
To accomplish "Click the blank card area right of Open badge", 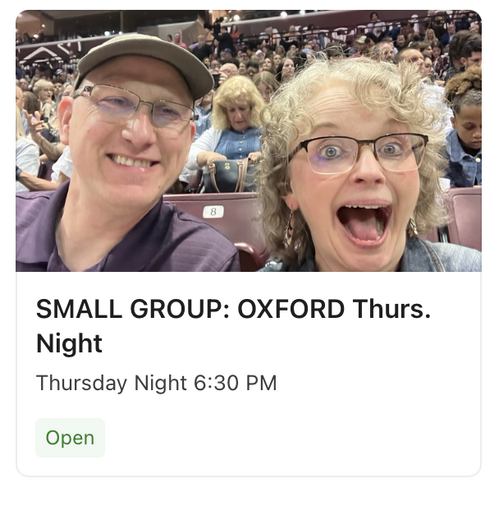I will tap(290, 438).
